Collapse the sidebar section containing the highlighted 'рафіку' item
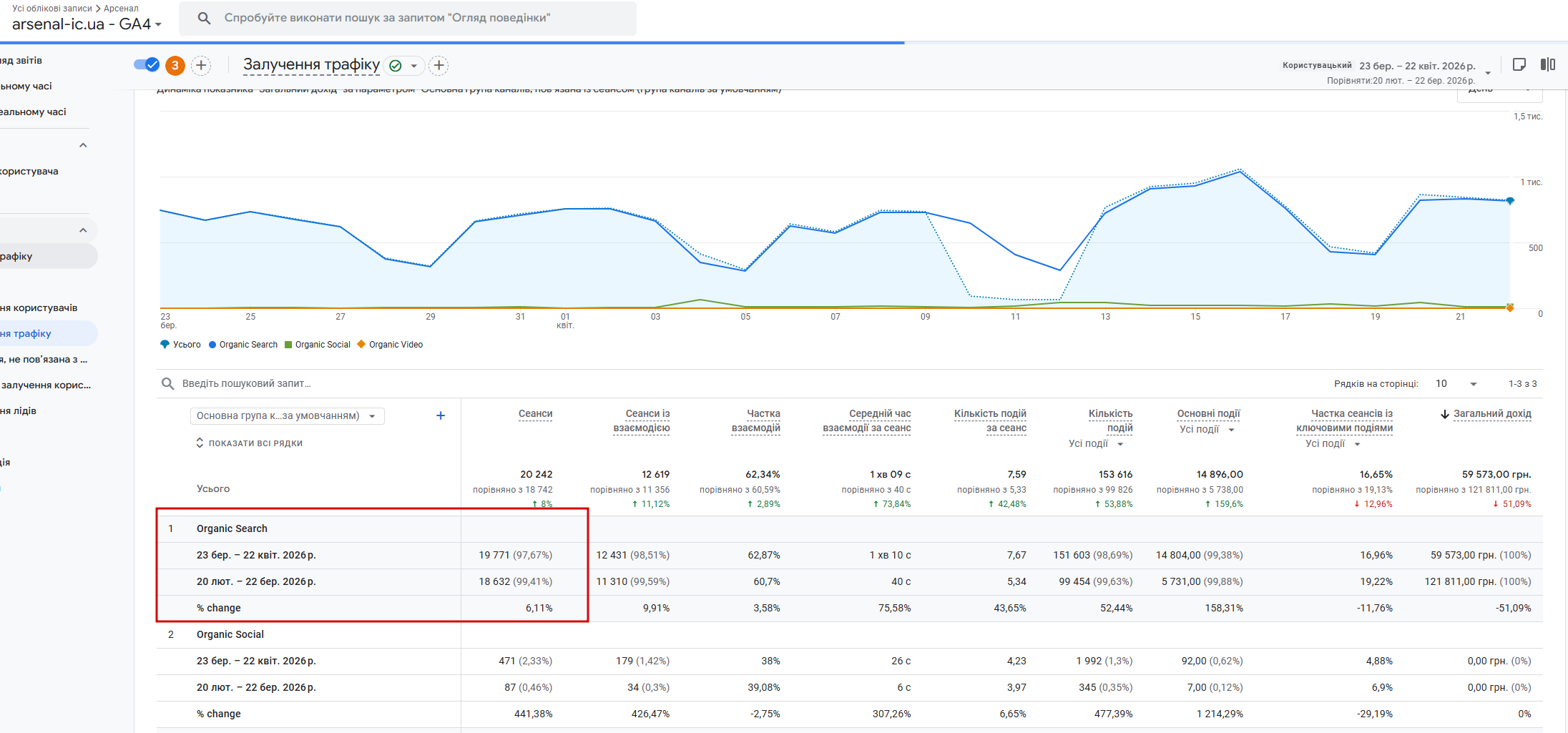Viewport: 1568px width, 733px height. (x=83, y=230)
